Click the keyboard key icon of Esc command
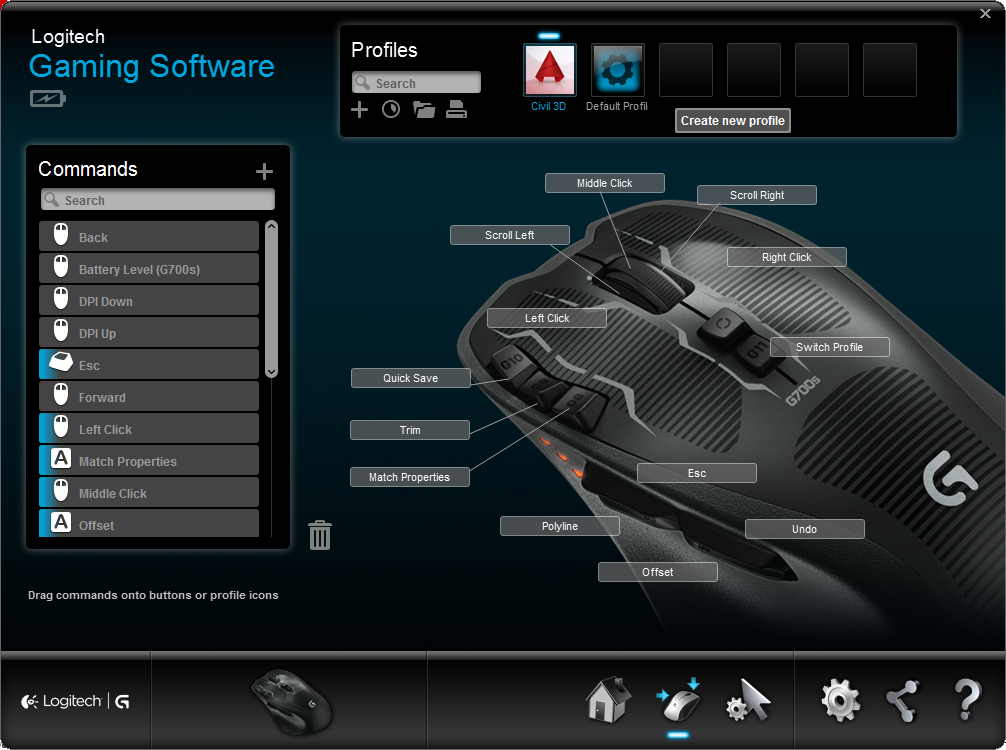The image size is (1006, 750). point(61,362)
